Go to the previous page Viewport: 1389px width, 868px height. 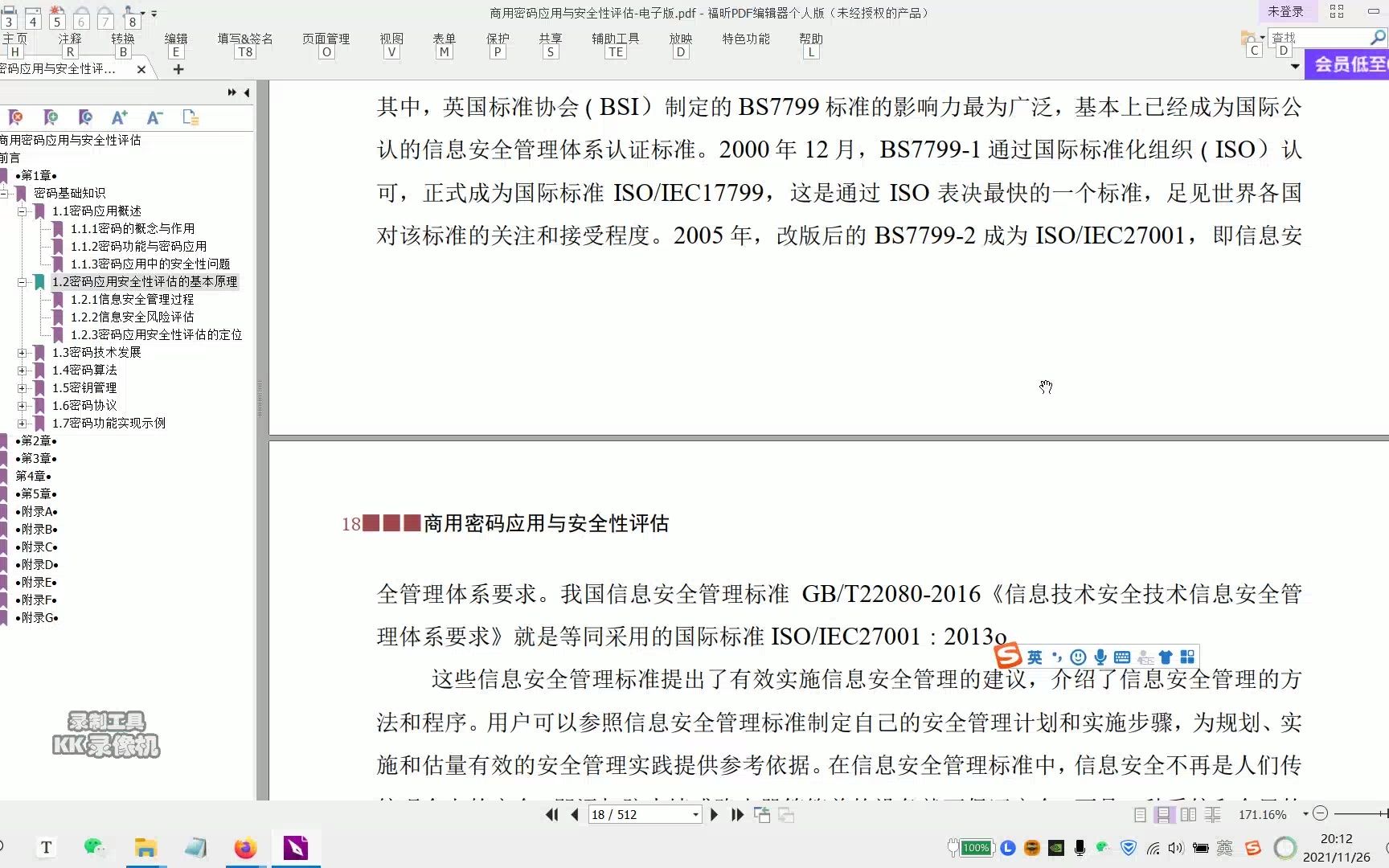(575, 815)
